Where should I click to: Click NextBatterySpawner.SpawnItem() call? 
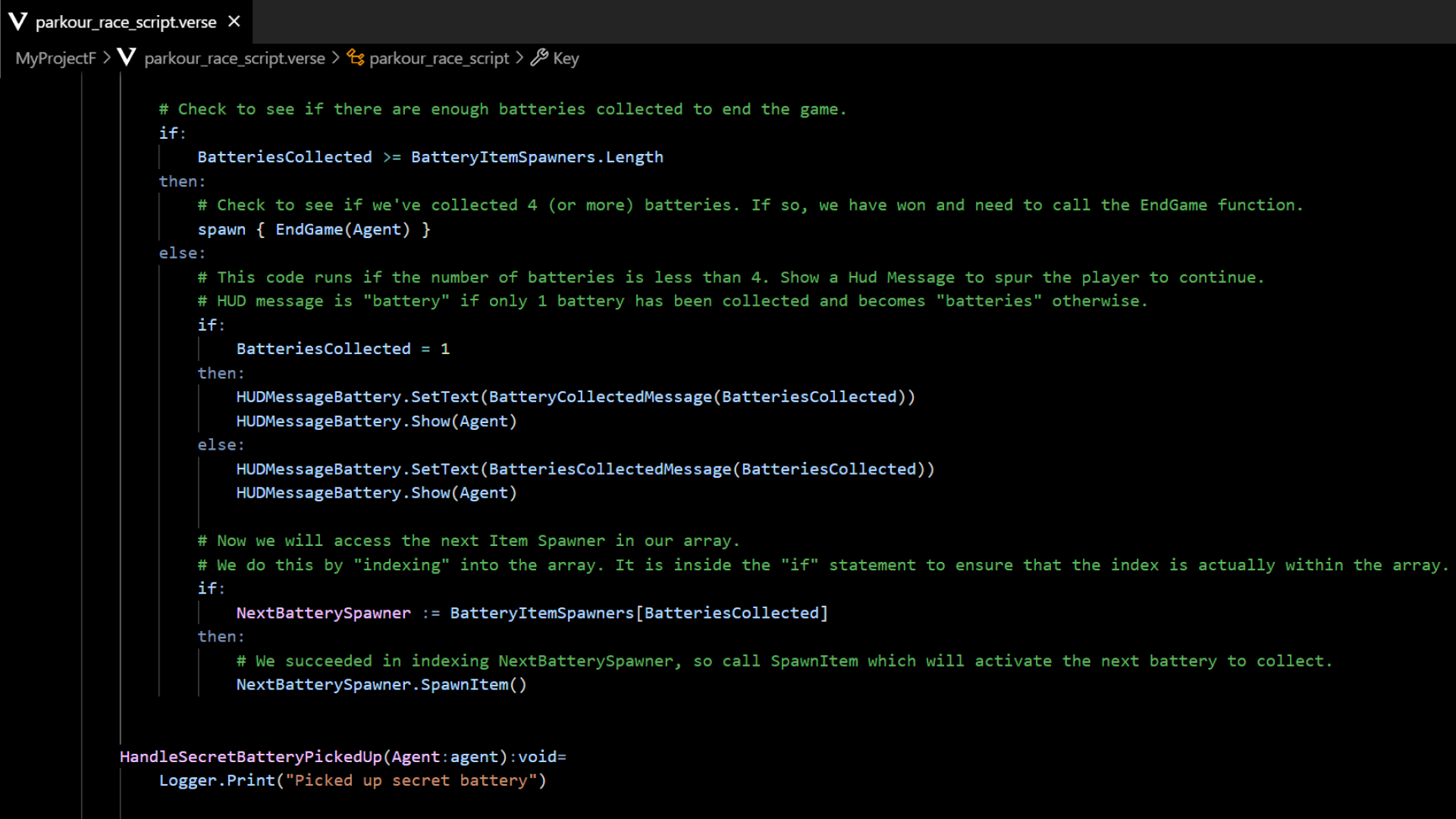coord(381,685)
